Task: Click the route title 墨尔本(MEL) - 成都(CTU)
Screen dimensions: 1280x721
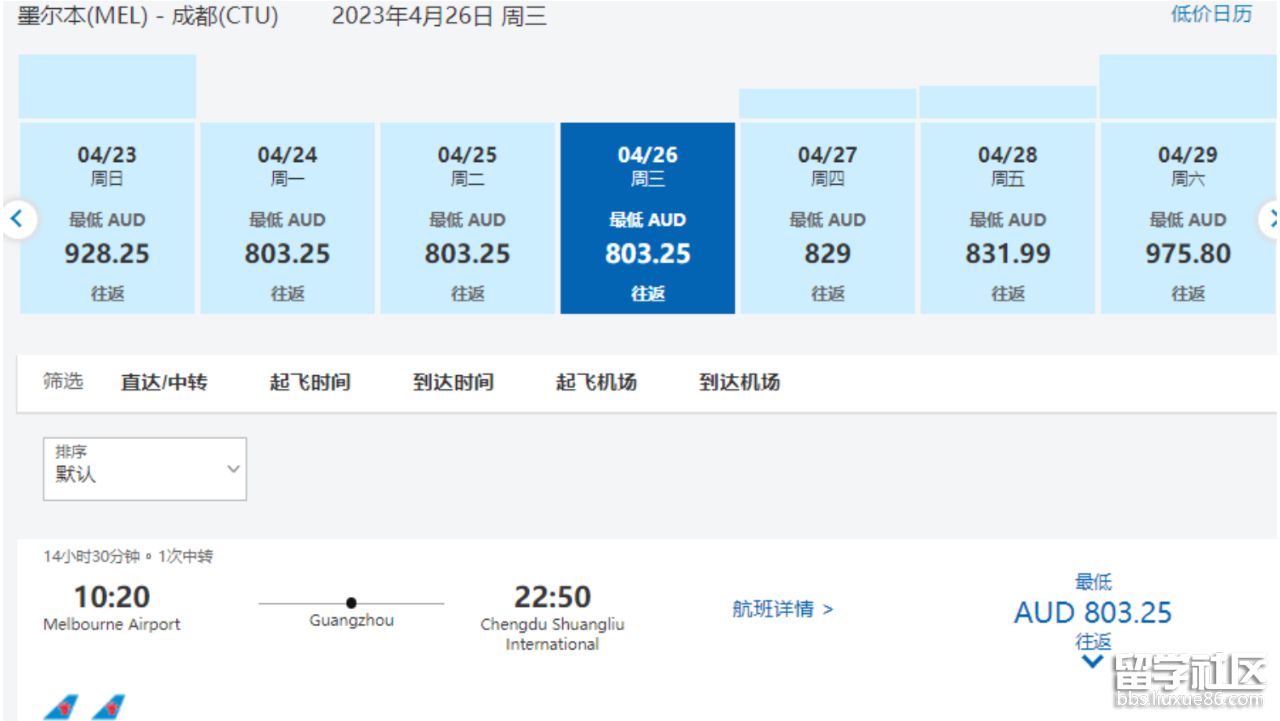Action: pyautogui.click(x=148, y=16)
